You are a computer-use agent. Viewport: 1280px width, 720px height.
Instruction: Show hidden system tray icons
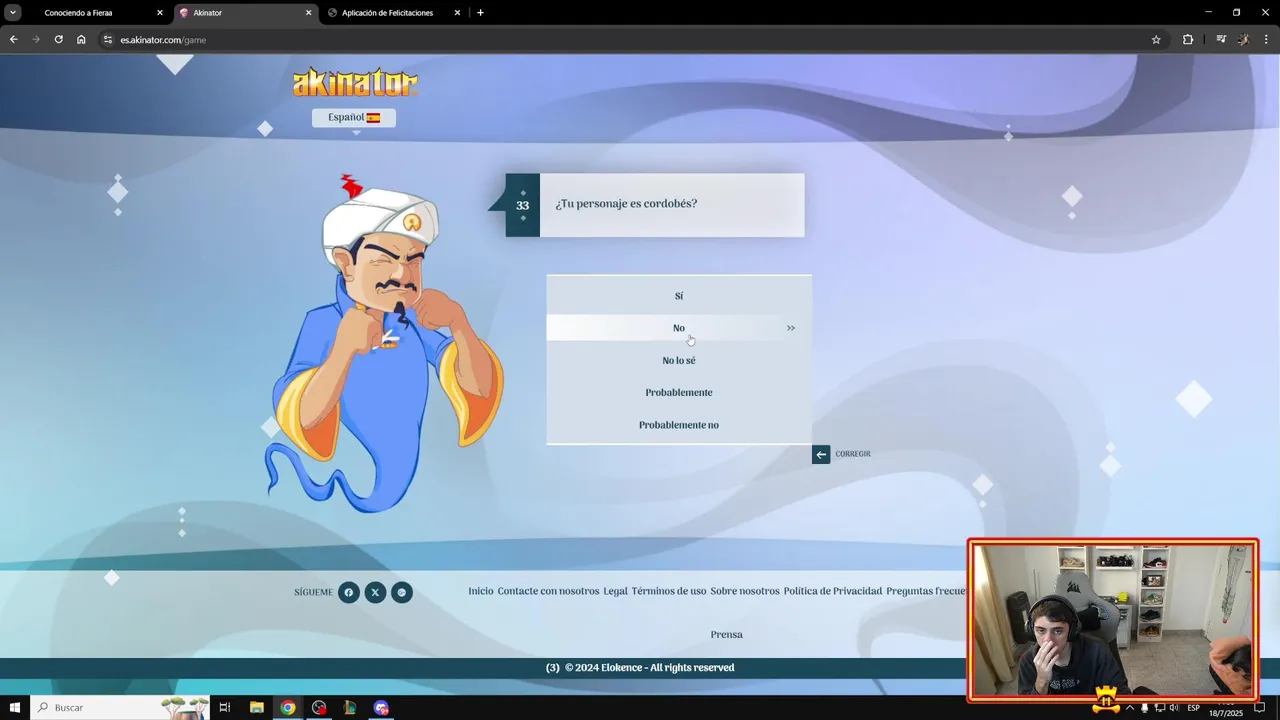pyautogui.click(x=1130, y=707)
